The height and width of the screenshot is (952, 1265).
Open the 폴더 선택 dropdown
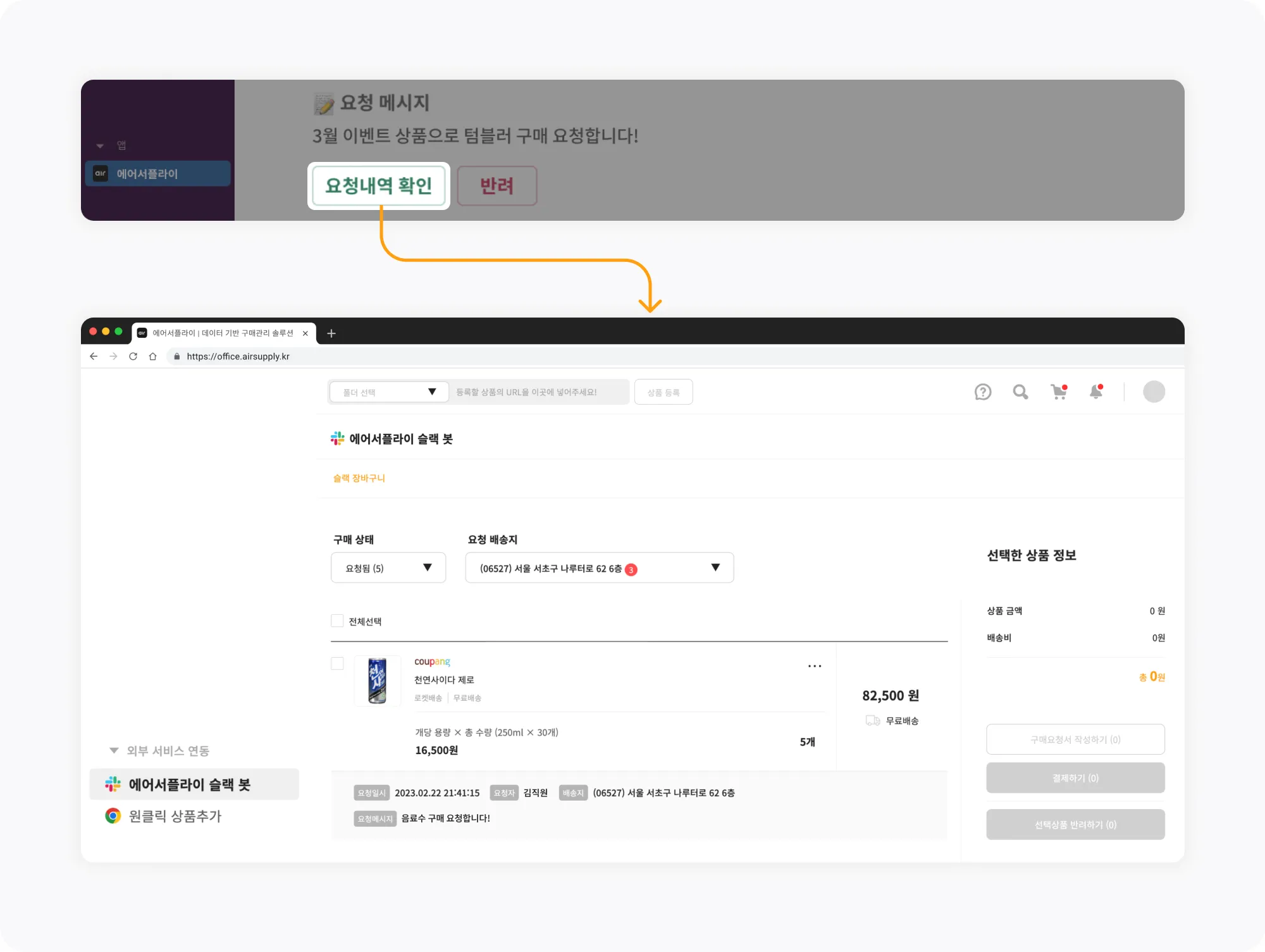click(388, 392)
